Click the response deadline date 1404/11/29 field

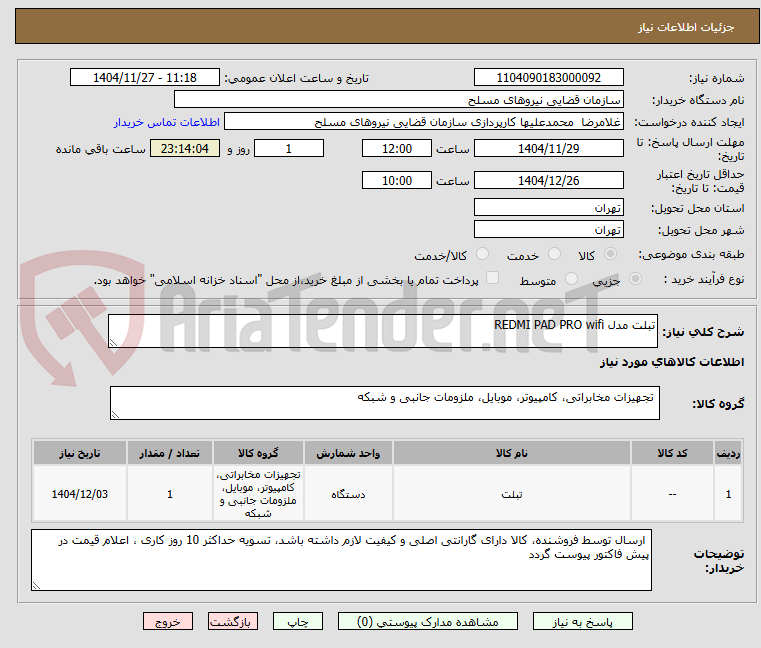coord(548,148)
